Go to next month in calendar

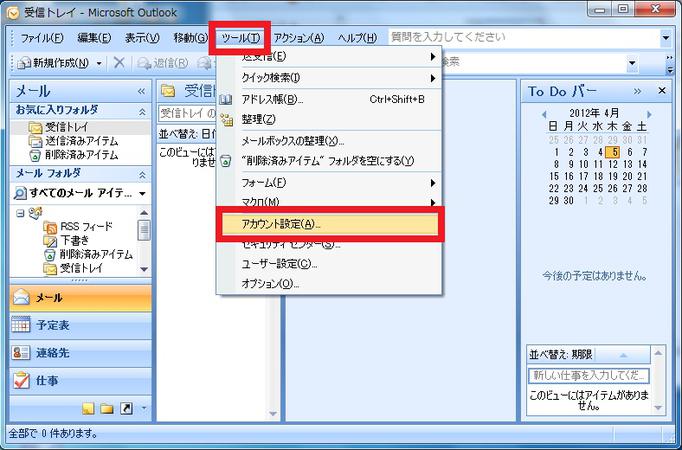click(x=649, y=114)
